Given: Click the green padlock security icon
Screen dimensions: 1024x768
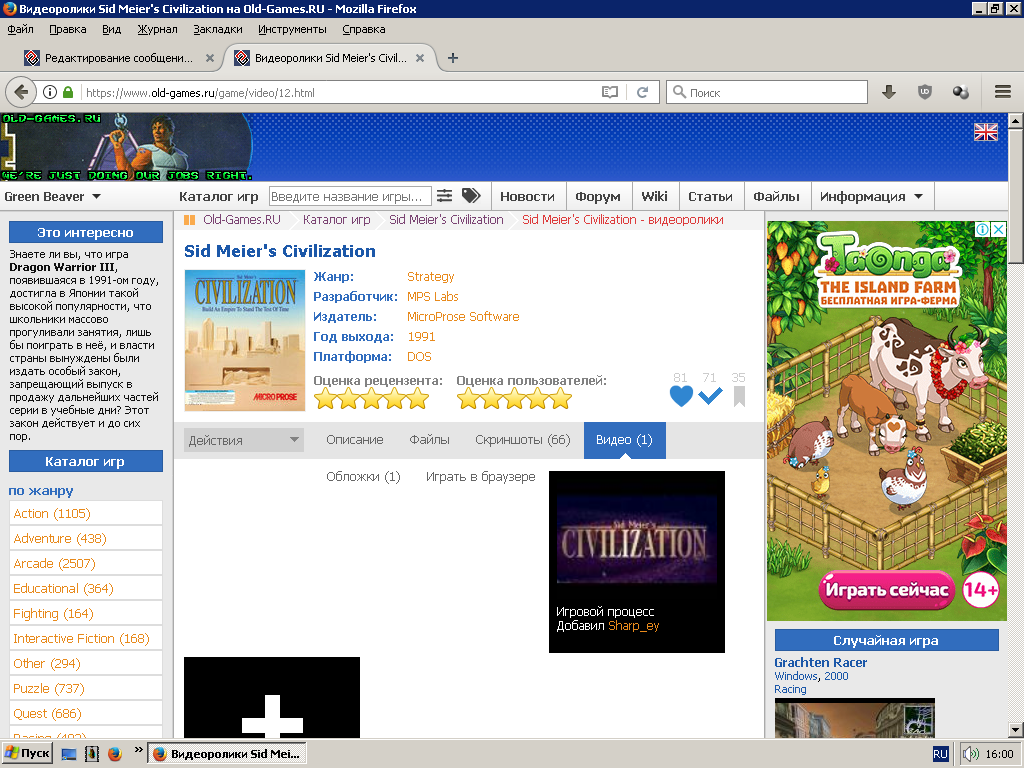Looking at the screenshot, I should pos(68,92).
